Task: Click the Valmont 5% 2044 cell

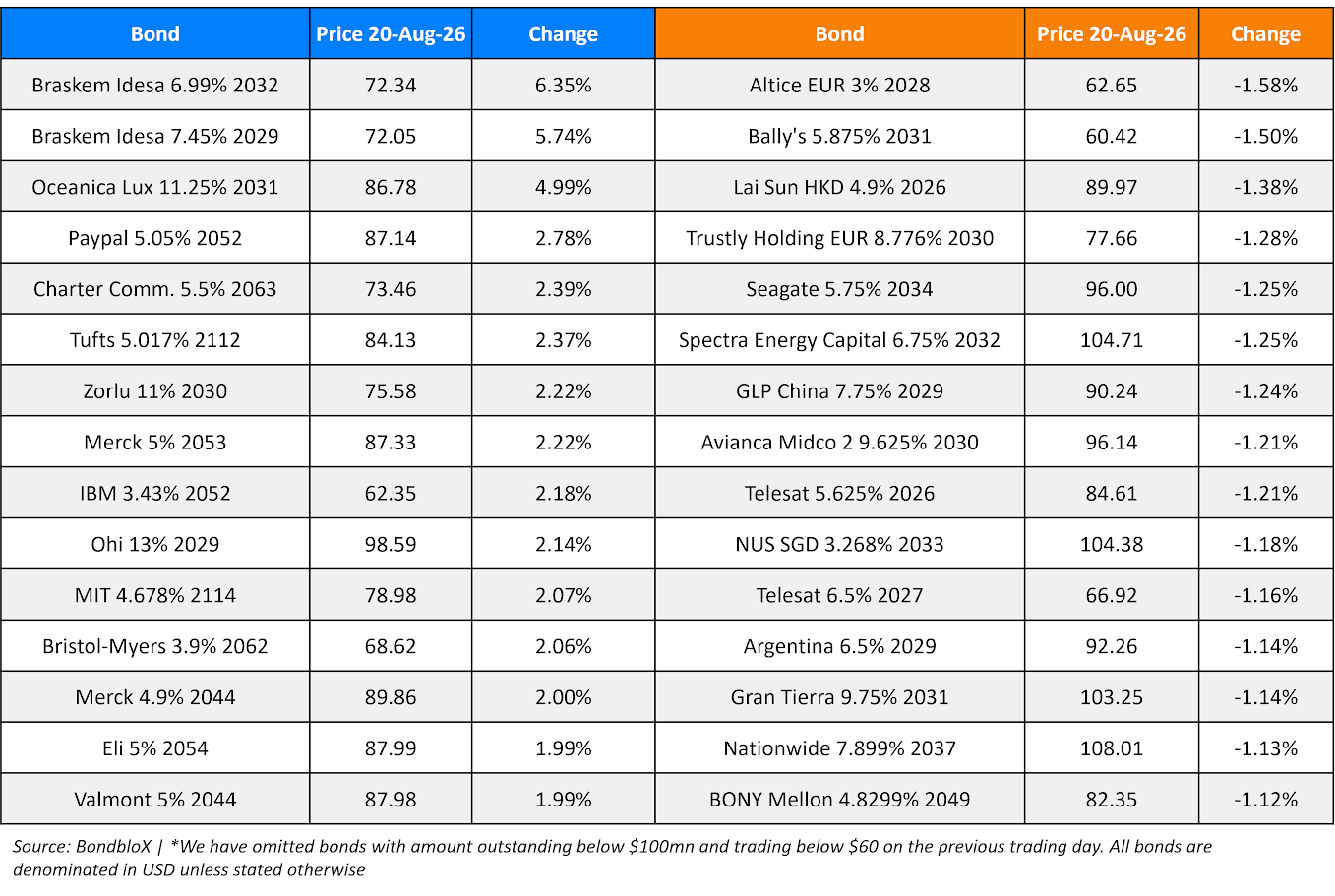Action: [155, 800]
